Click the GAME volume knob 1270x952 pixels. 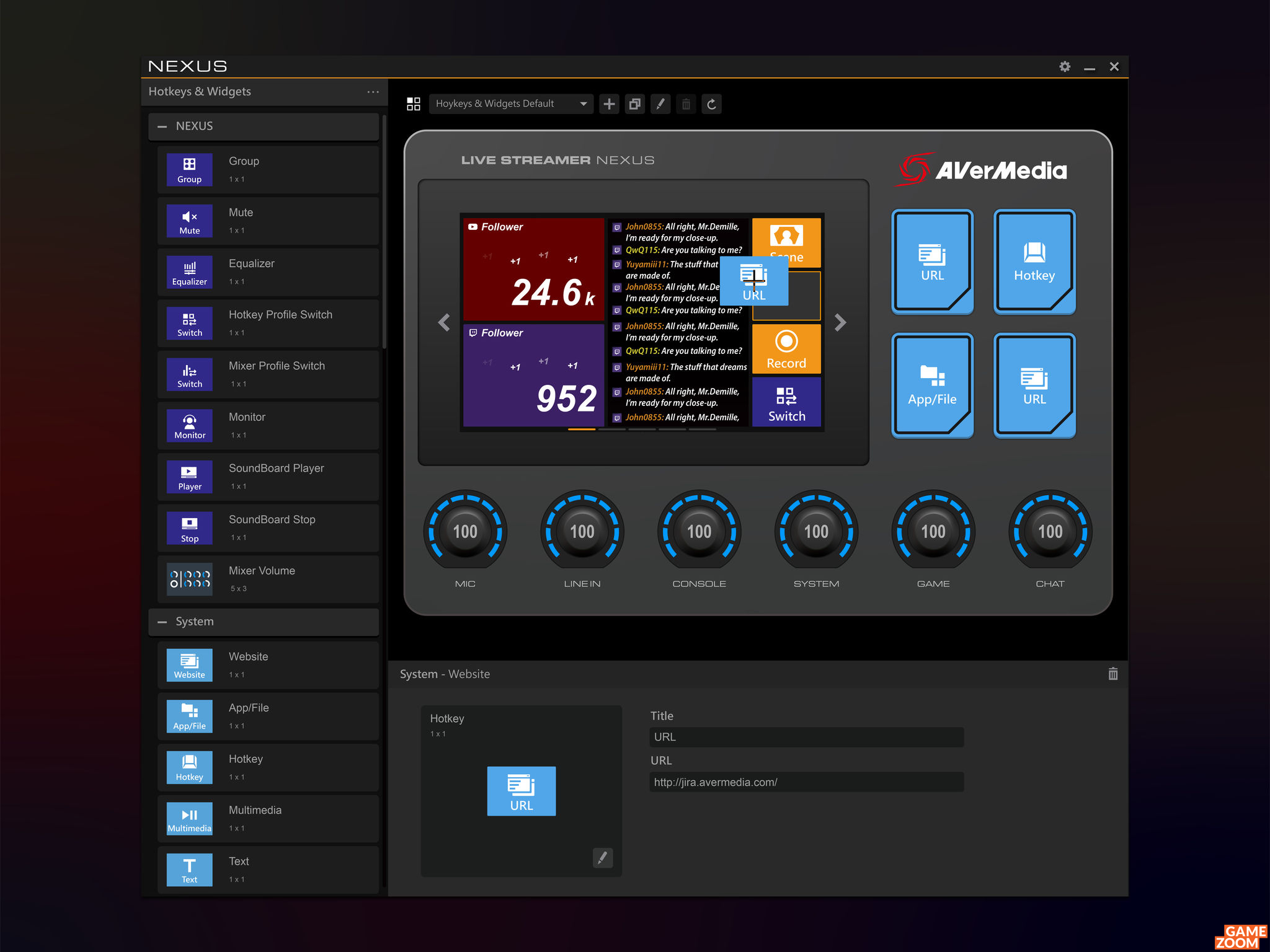(x=933, y=531)
